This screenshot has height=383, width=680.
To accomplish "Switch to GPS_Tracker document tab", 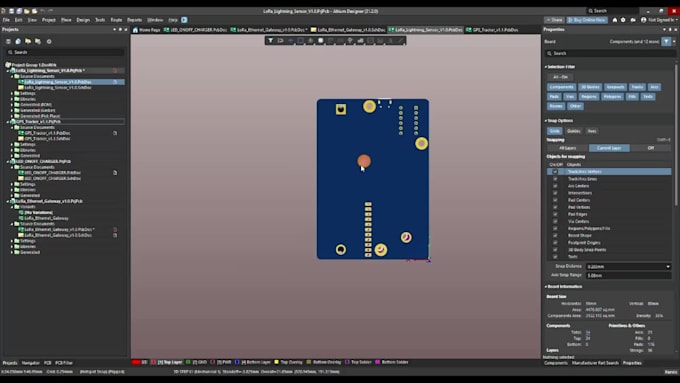I will tap(492, 30).
